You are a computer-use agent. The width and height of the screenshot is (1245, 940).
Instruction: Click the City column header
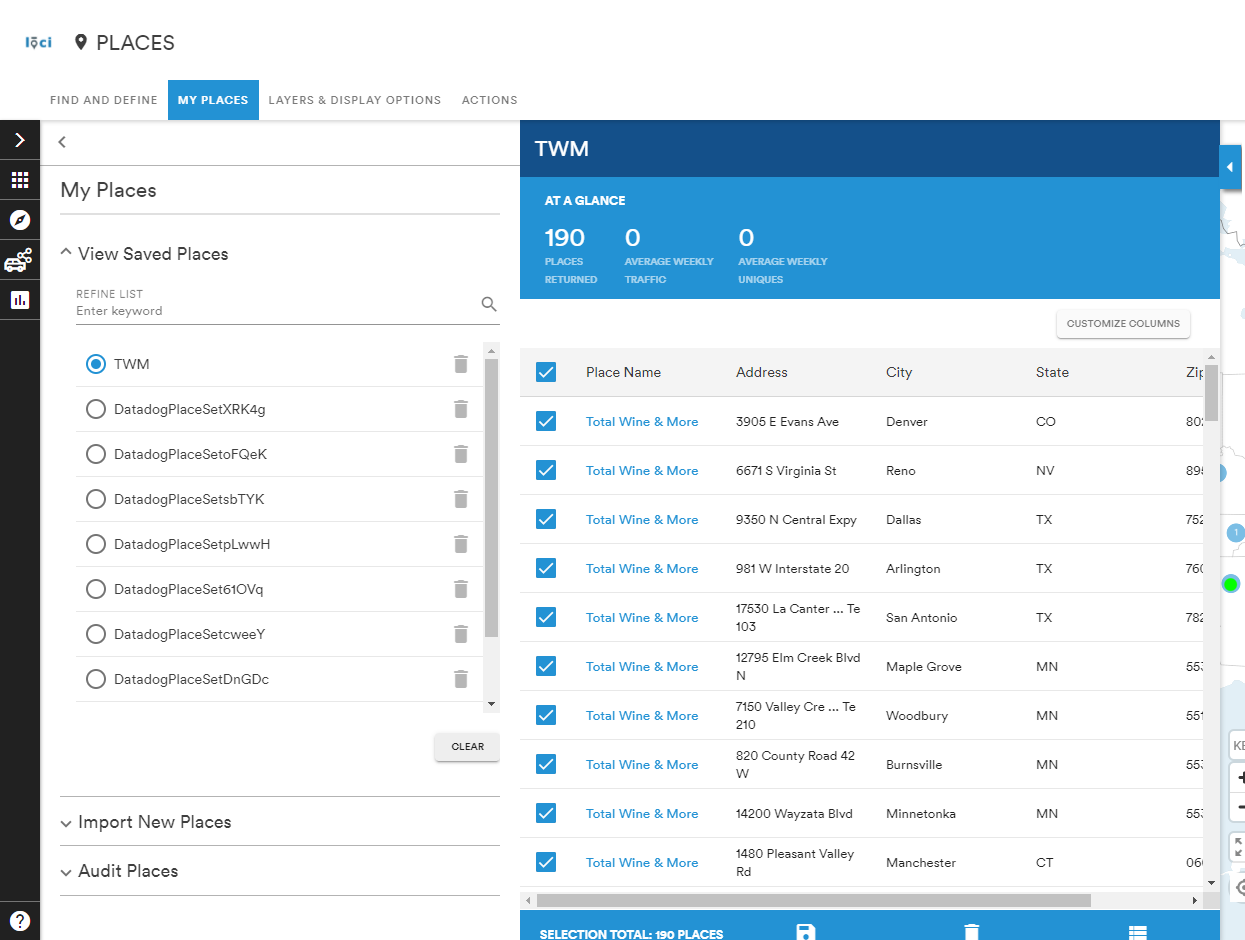[899, 372]
